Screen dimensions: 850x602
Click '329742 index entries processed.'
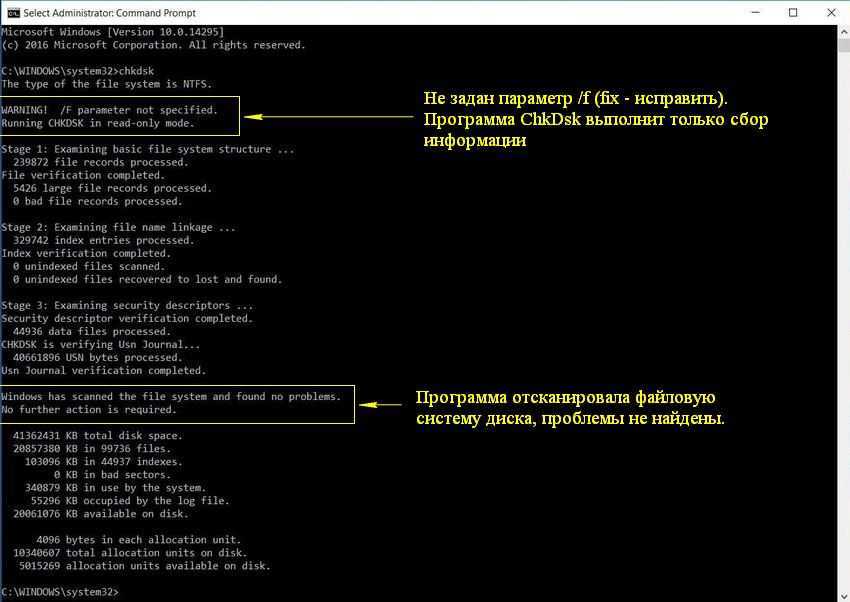pyautogui.click(x=104, y=240)
